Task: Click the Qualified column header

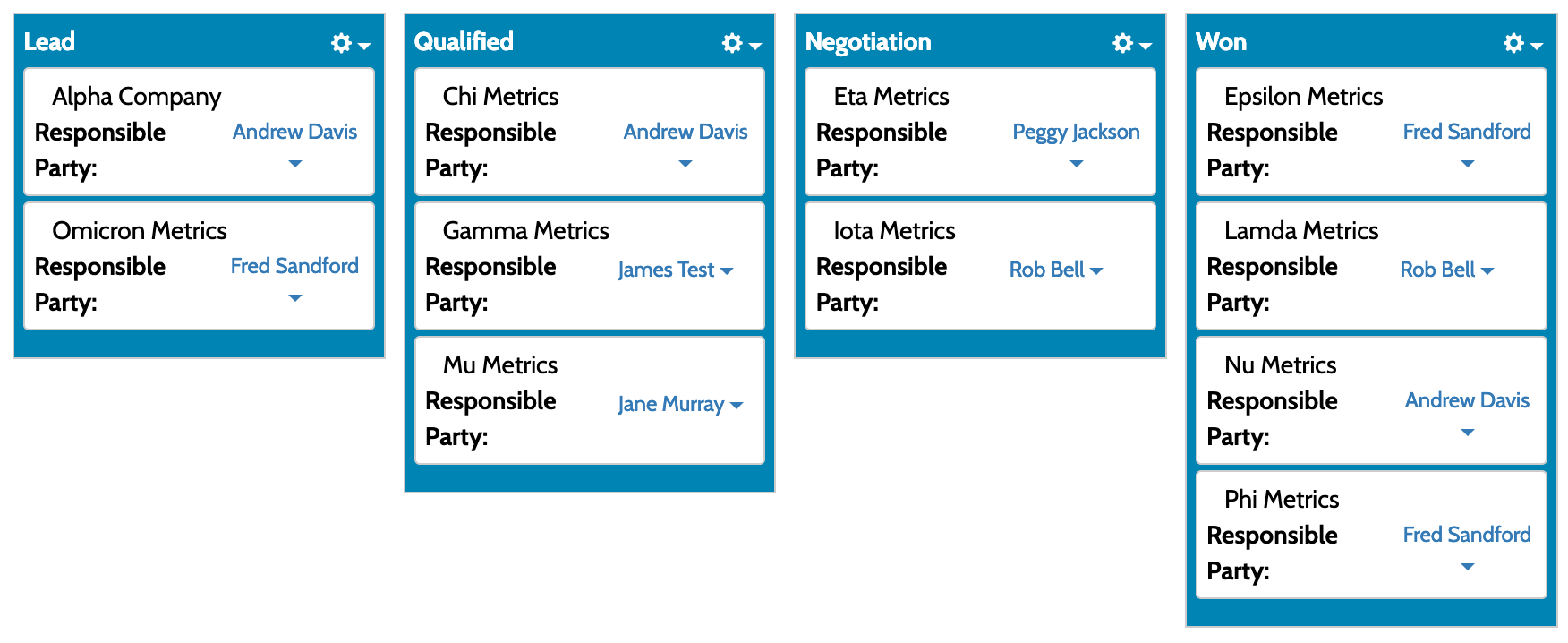Action: pyautogui.click(x=464, y=42)
